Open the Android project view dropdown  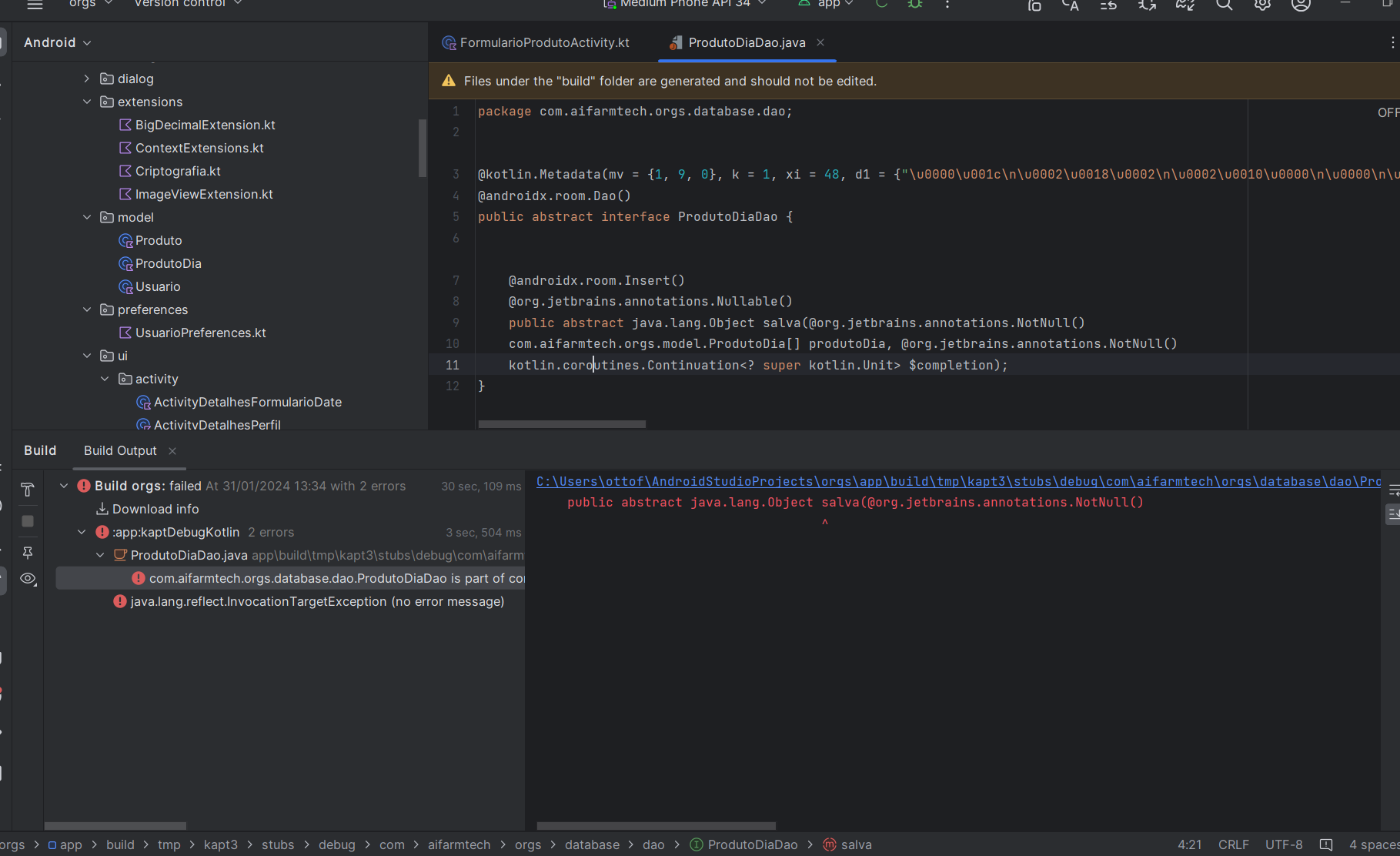click(x=58, y=42)
